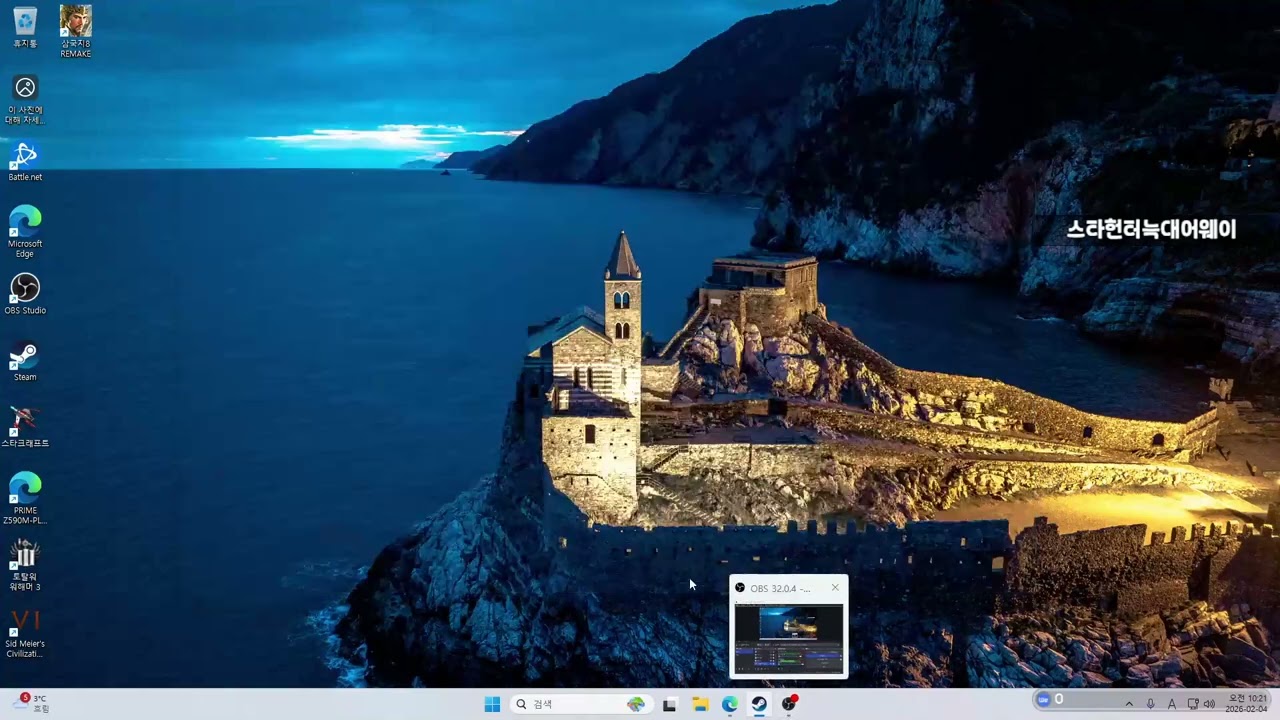Open the clock and date 오전 10:21
Screen dimensions: 1280x720
(x=1247, y=704)
